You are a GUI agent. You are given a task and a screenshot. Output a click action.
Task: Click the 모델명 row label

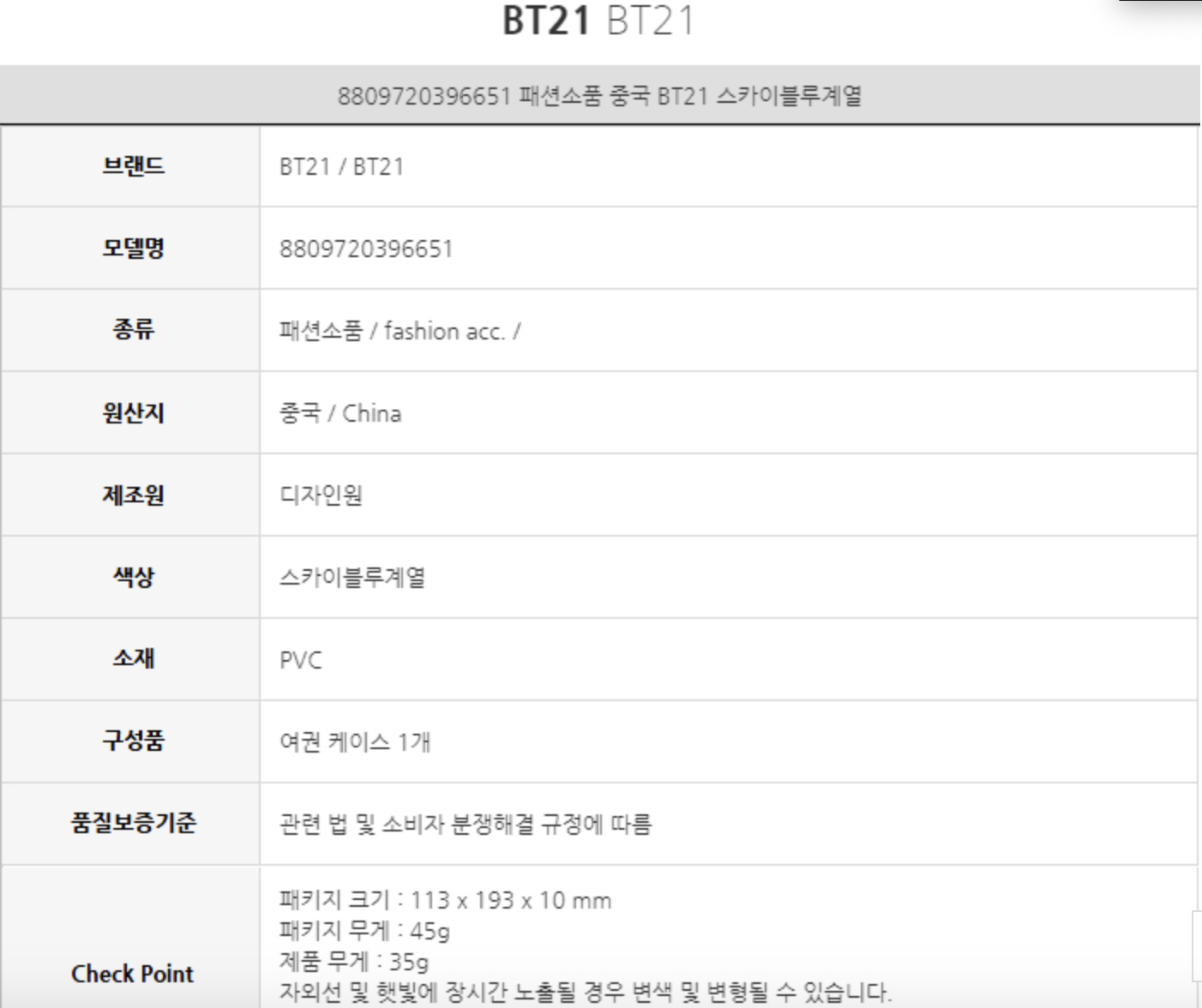click(133, 248)
